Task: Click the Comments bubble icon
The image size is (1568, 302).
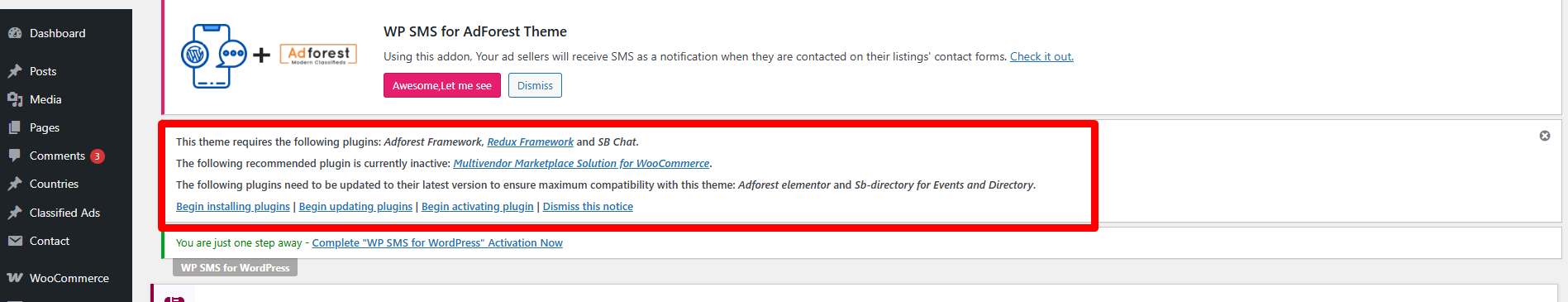Action: tap(15, 156)
